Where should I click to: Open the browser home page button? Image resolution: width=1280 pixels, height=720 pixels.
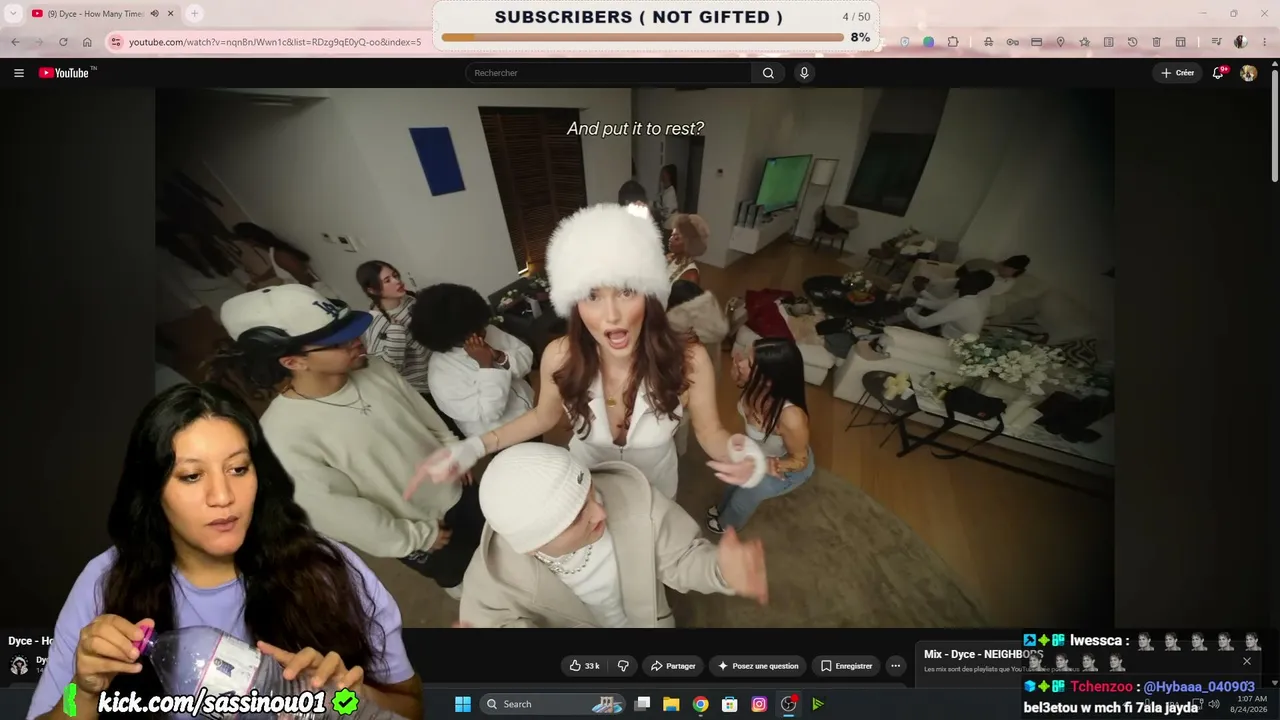(87, 42)
